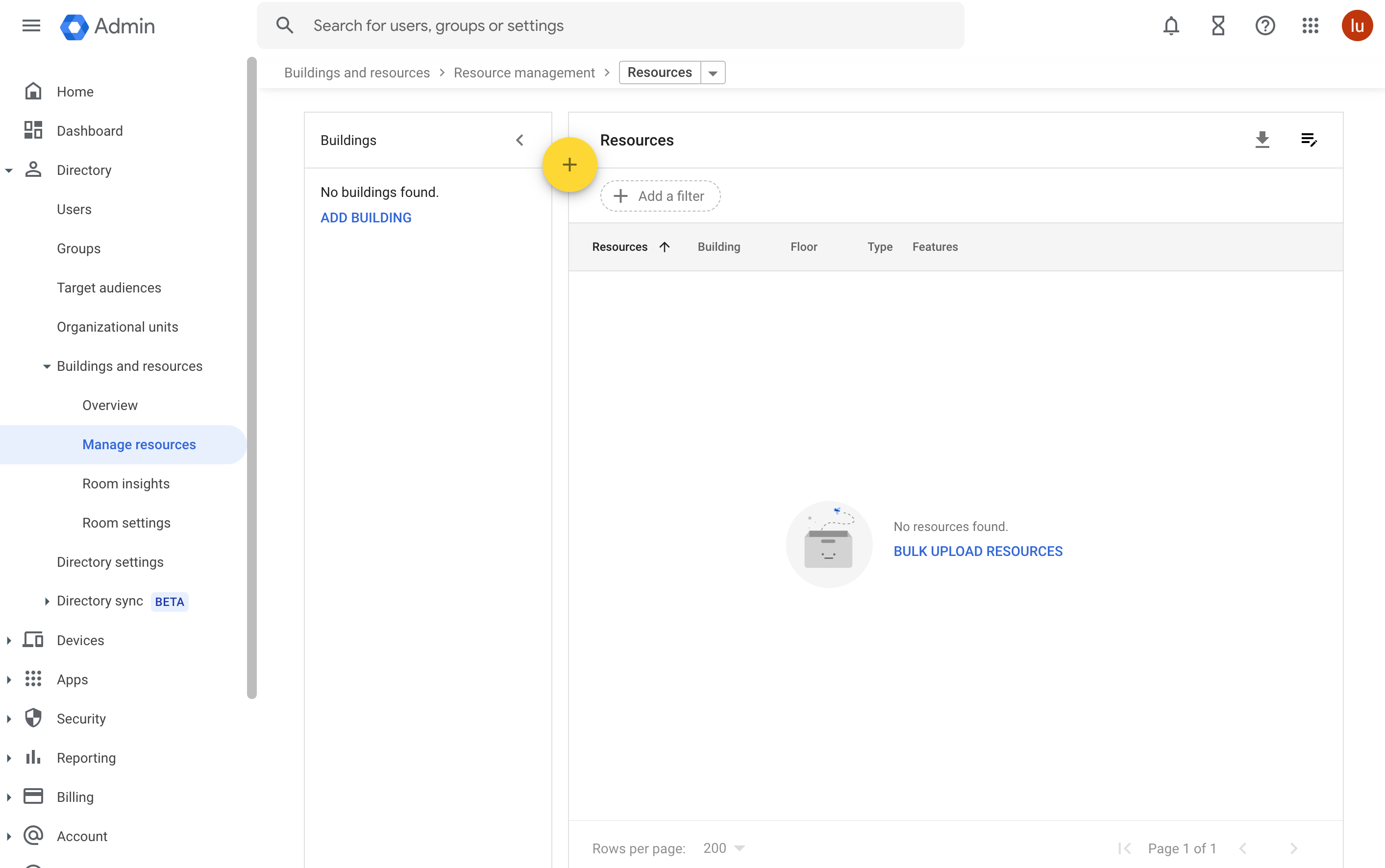Image resolution: width=1385 pixels, height=868 pixels.
Task: Open the rows per page dropdown
Action: [x=724, y=848]
